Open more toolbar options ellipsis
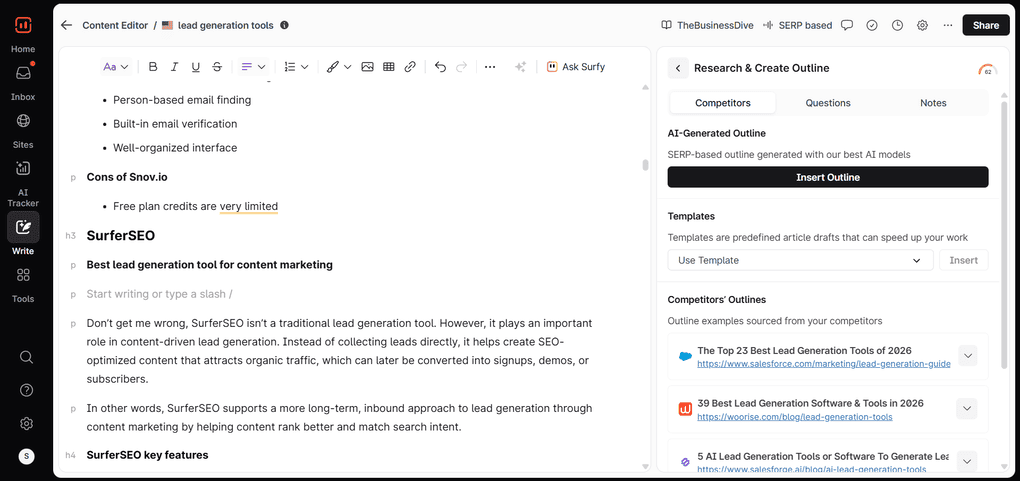1020x481 pixels. (490, 66)
